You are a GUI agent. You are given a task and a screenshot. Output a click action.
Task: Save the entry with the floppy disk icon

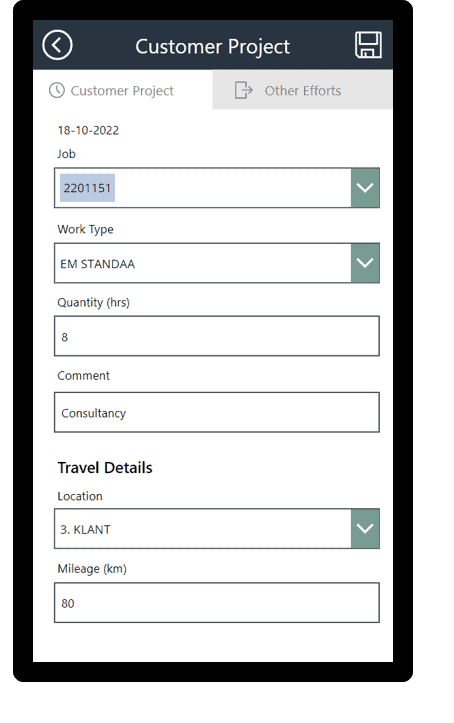(368, 45)
